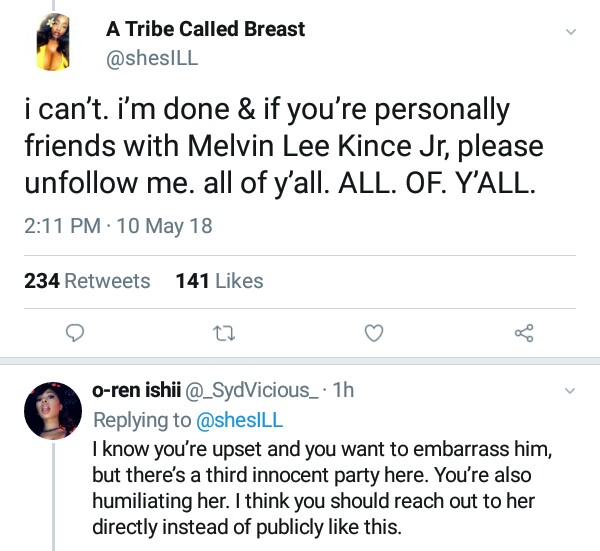Tap the share icon under the tweet
Image resolution: width=600 pixels, height=551 pixels.
[x=523, y=332]
